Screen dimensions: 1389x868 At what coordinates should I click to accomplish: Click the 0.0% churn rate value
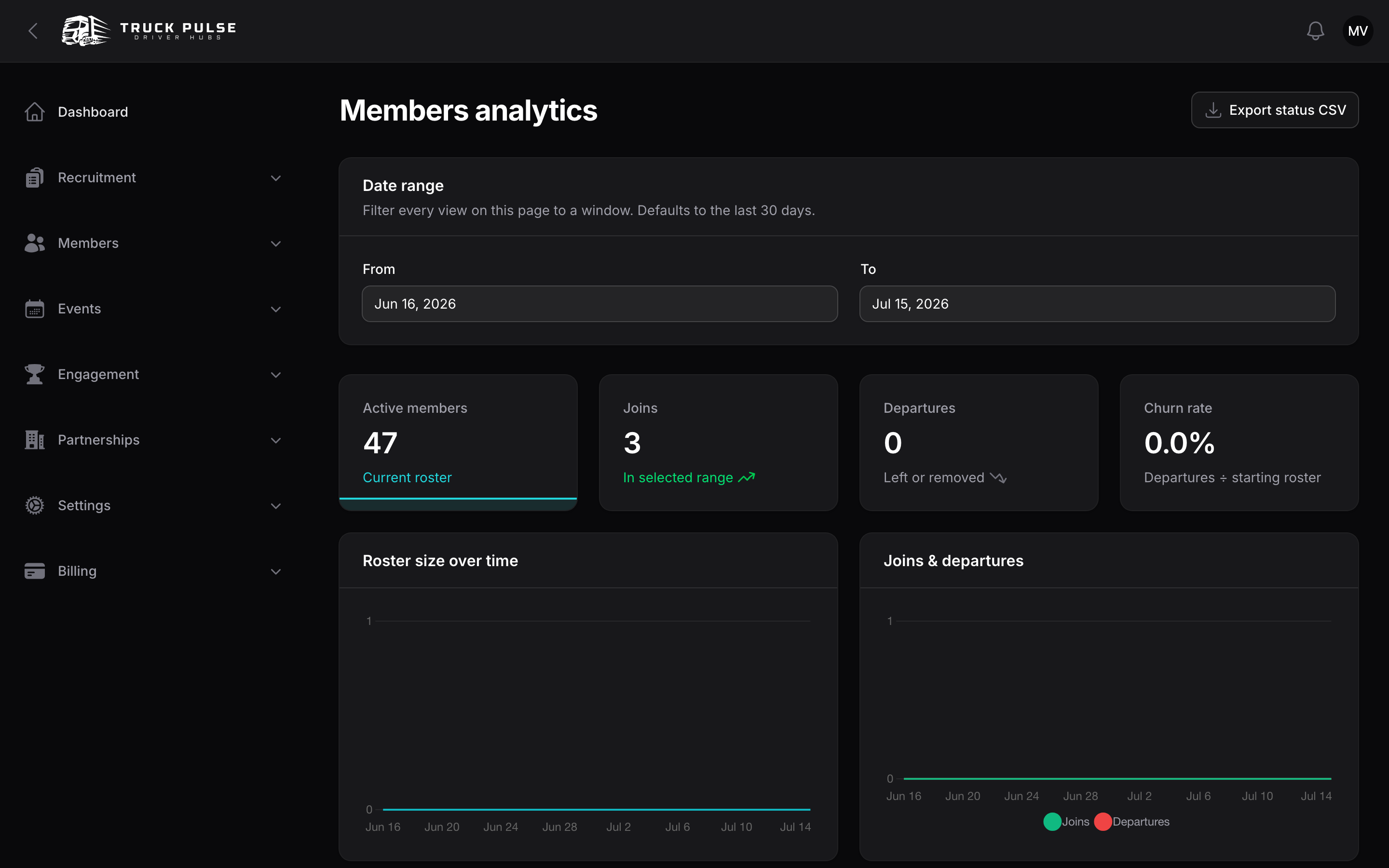click(1179, 443)
